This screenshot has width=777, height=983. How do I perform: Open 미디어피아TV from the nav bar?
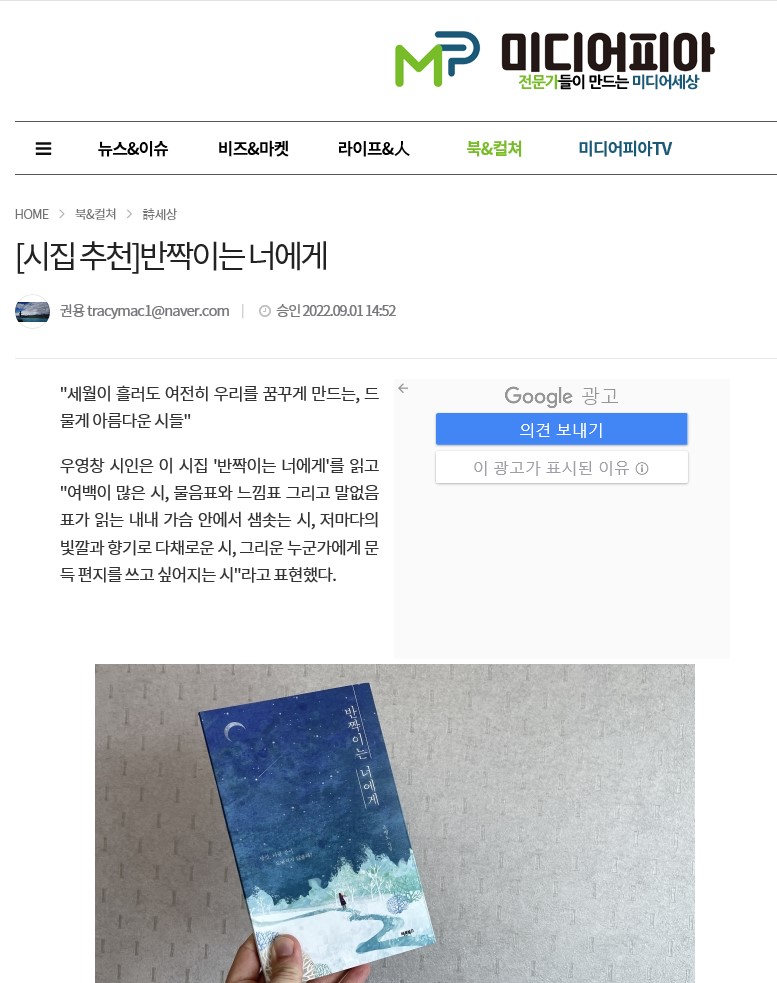click(x=625, y=149)
